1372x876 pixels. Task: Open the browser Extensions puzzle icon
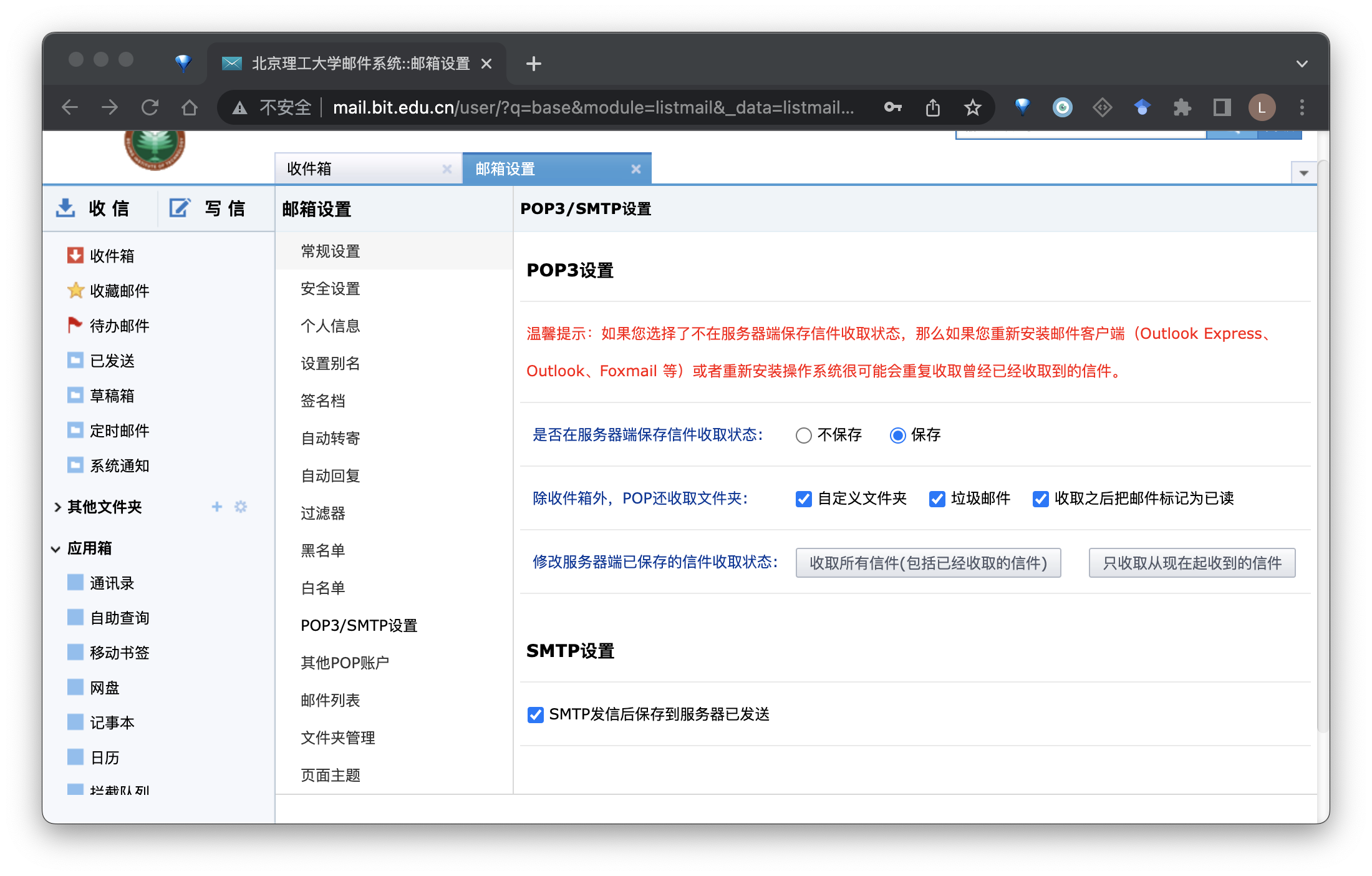1182,108
